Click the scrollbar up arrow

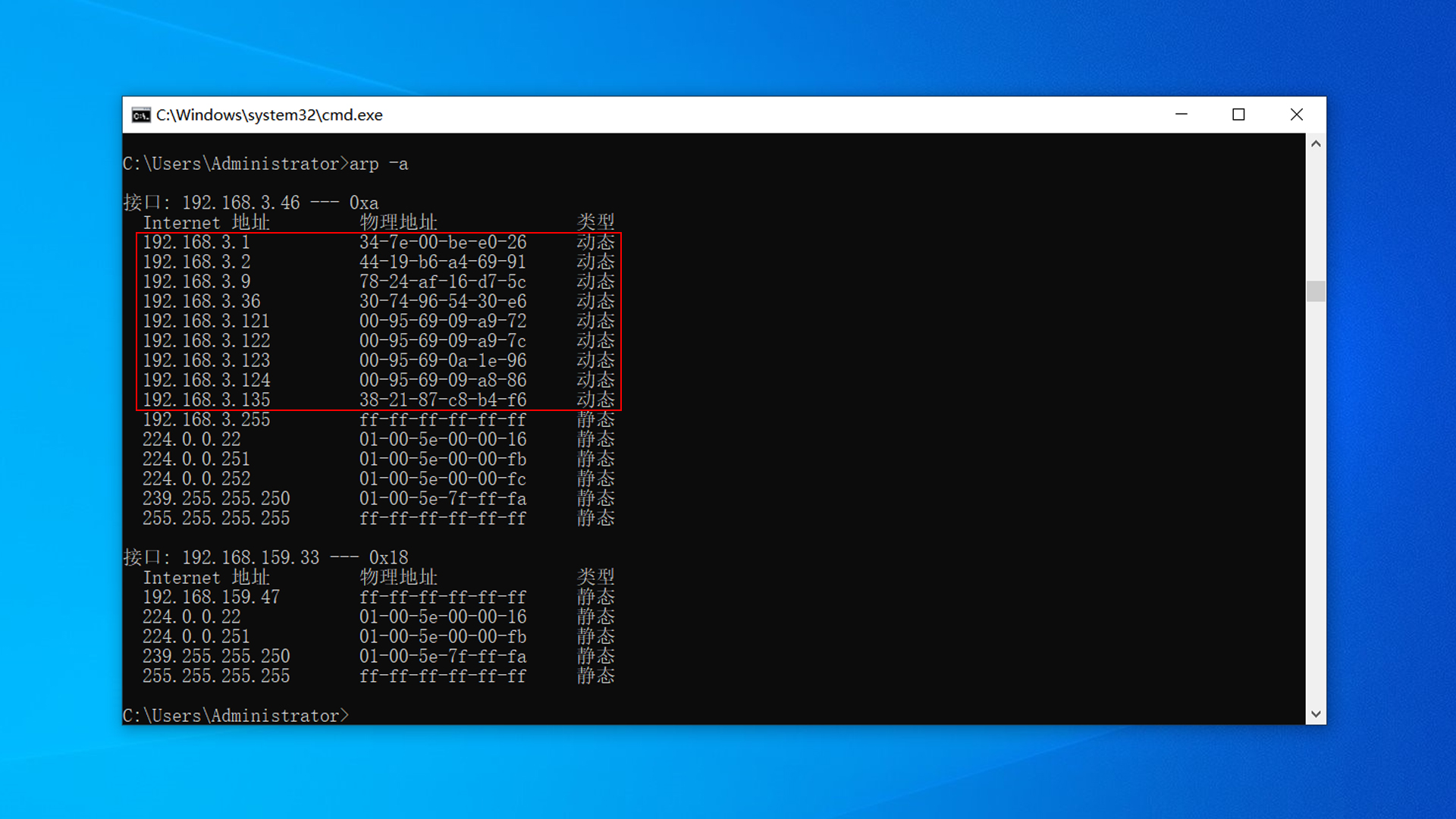1316,144
